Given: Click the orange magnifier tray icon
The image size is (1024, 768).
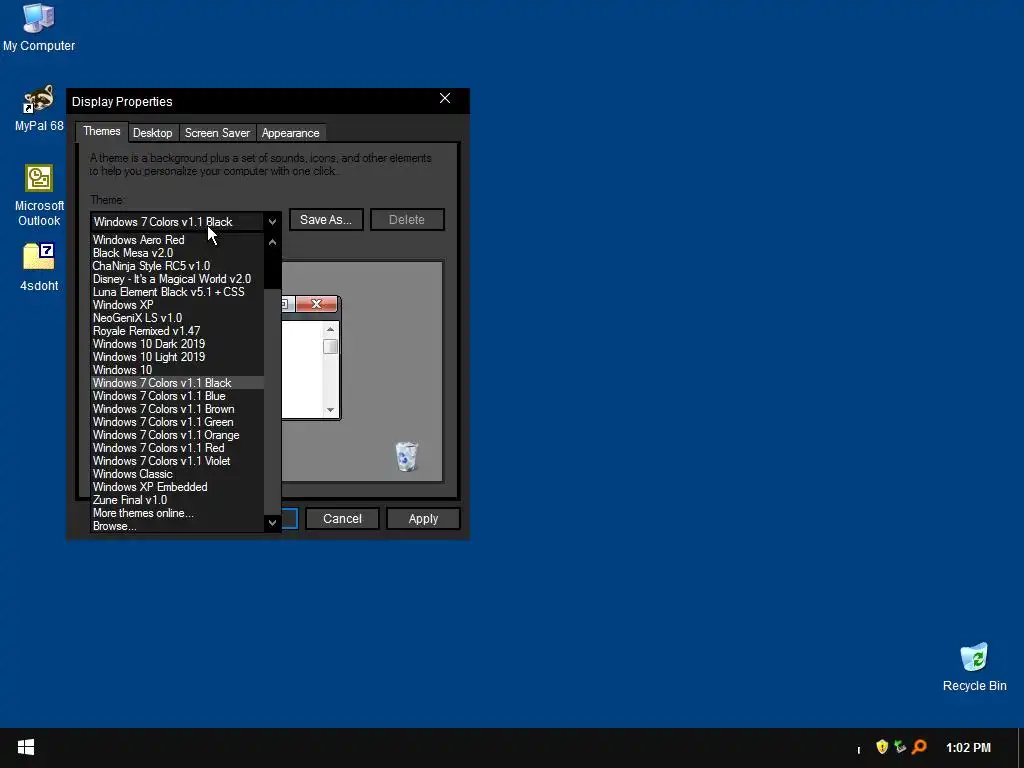Looking at the screenshot, I should (919, 746).
